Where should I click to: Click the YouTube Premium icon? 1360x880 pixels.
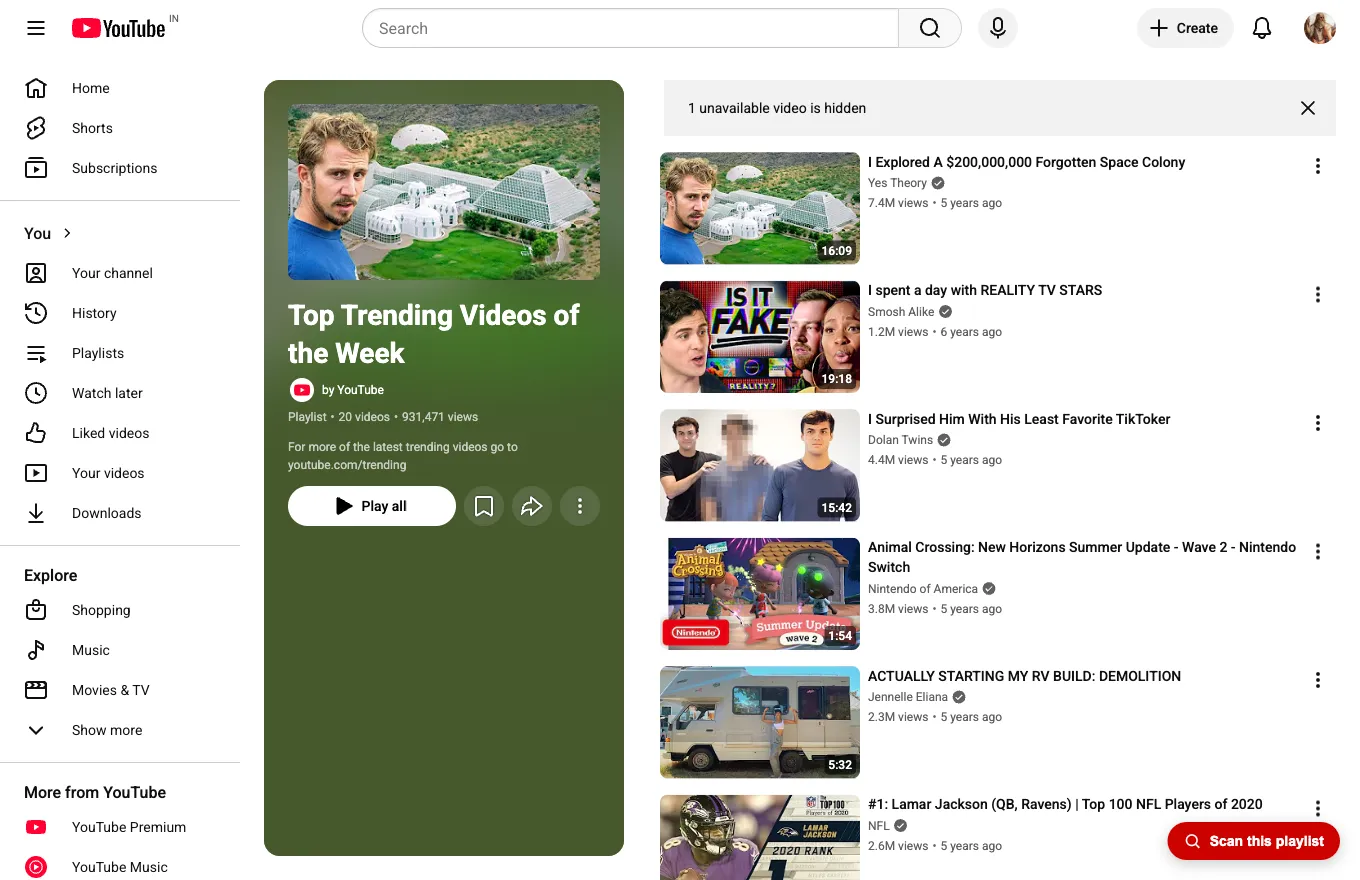point(36,827)
